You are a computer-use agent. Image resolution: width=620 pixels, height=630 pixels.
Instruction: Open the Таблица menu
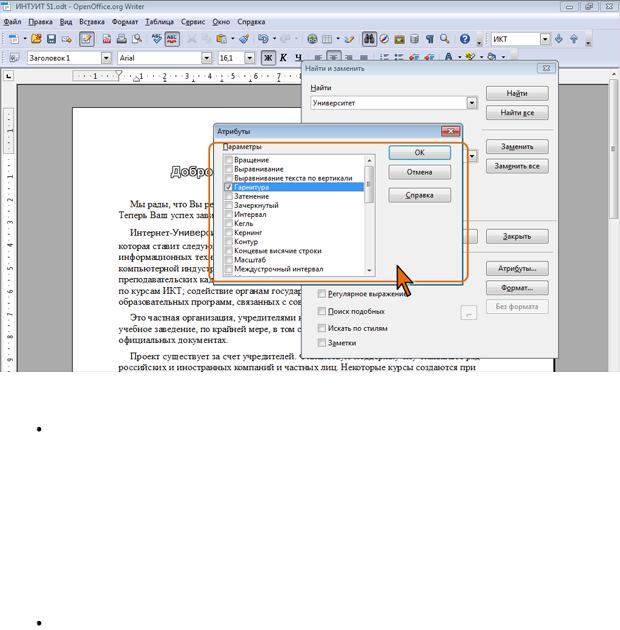point(160,22)
